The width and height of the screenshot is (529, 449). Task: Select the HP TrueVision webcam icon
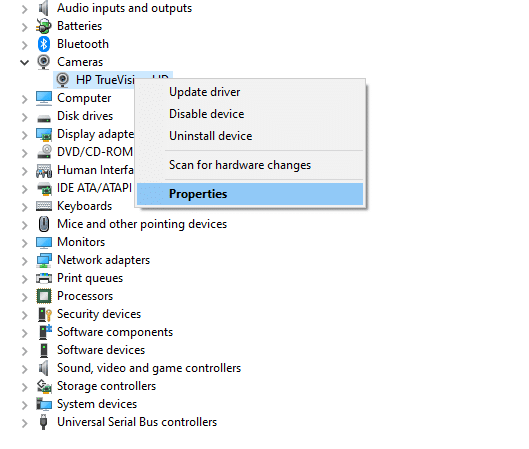tap(62, 80)
